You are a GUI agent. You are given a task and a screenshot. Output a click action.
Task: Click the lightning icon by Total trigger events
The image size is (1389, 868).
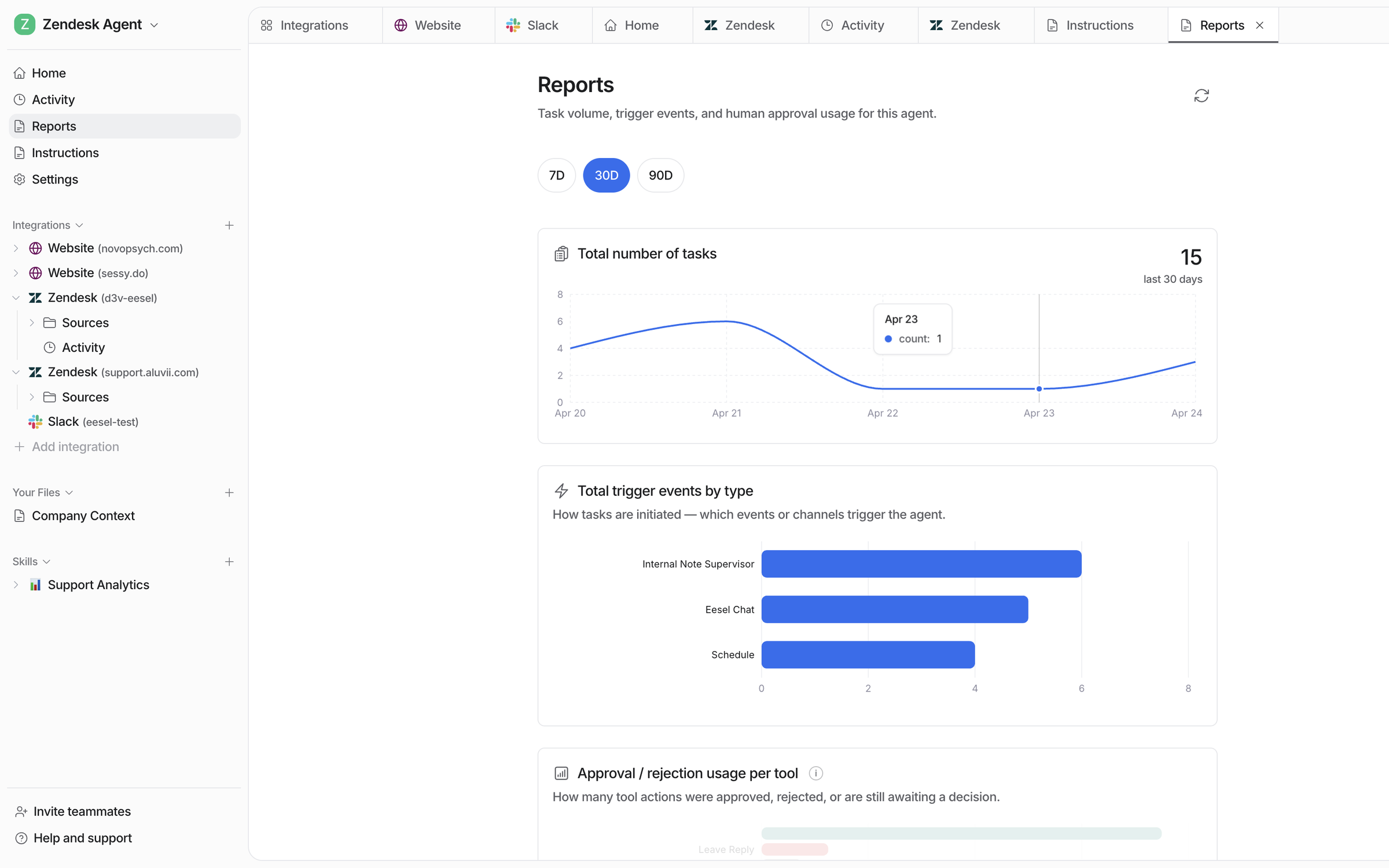561,491
